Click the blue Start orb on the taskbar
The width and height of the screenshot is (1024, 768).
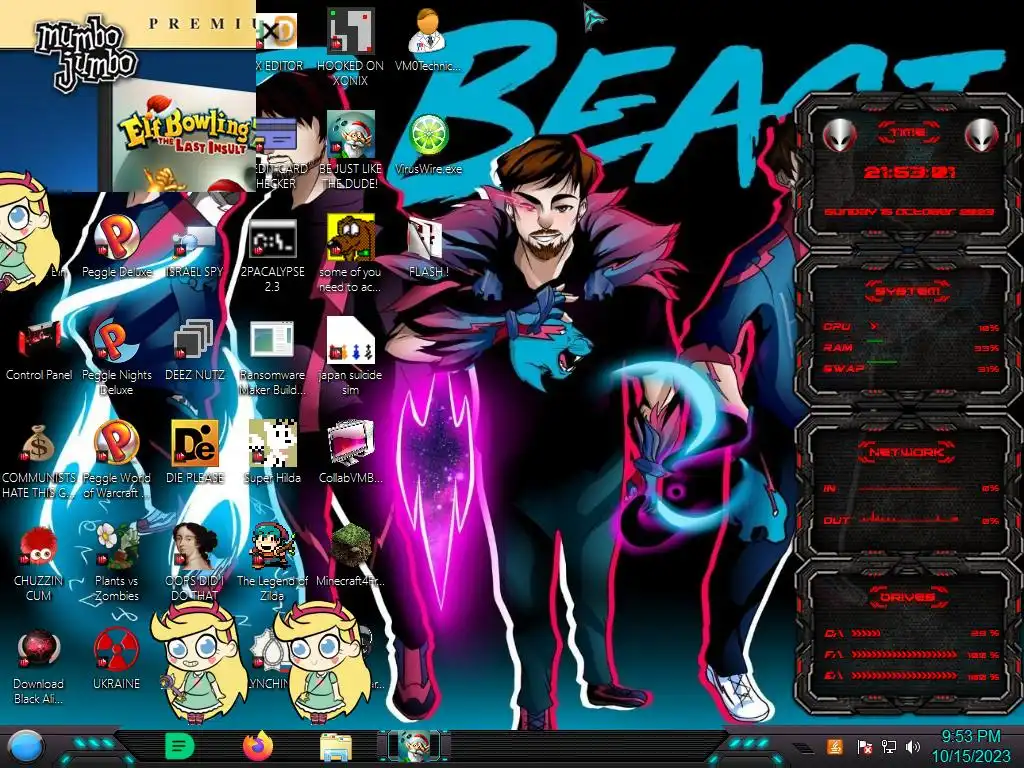click(x=26, y=746)
